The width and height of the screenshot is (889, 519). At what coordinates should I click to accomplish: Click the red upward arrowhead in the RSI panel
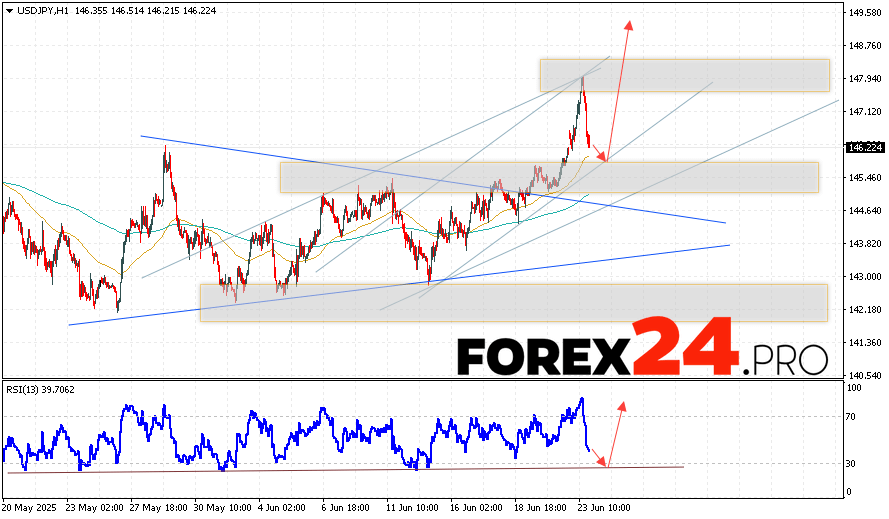pos(622,405)
